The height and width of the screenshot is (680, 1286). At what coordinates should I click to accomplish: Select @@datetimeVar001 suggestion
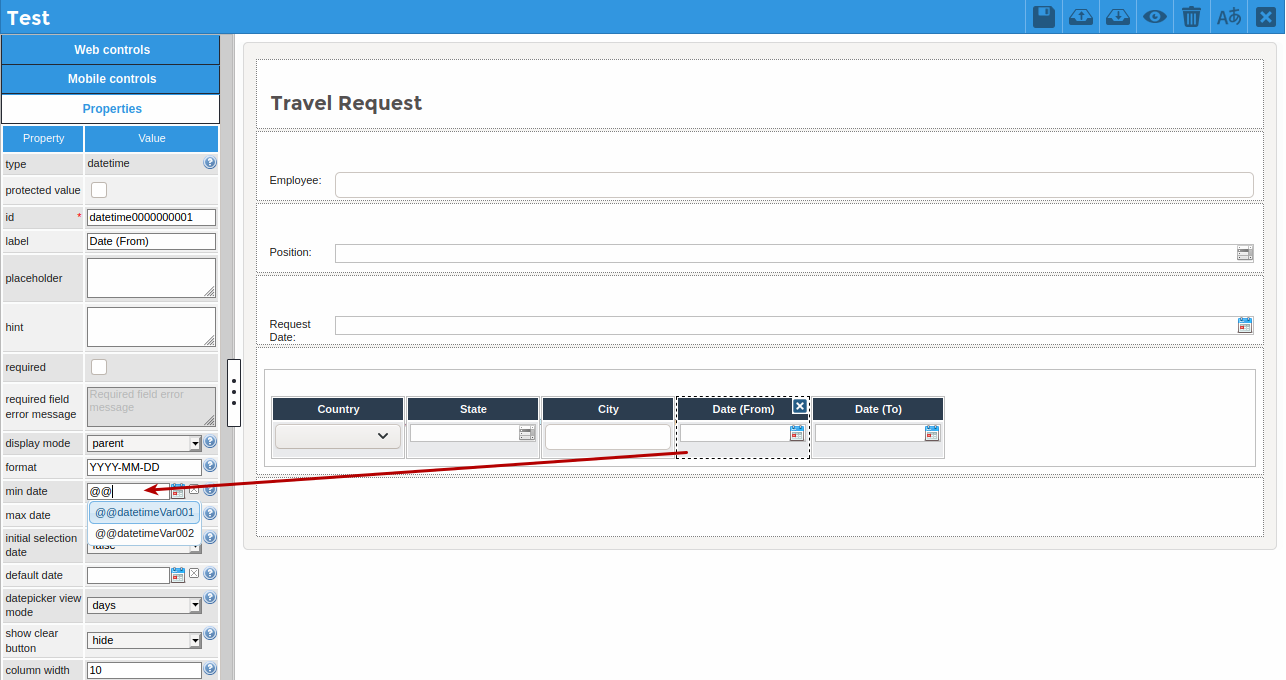click(x=144, y=512)
